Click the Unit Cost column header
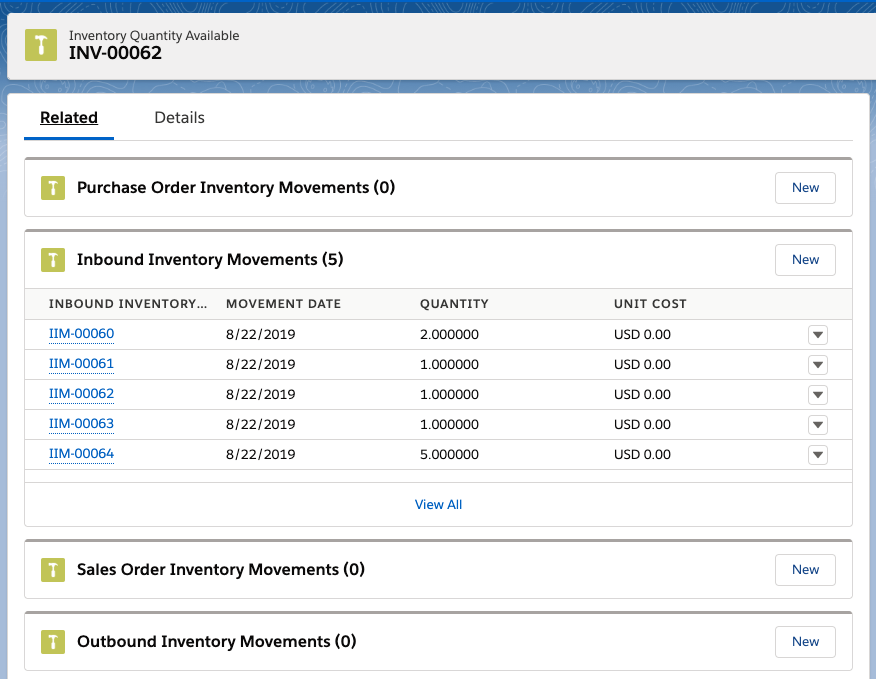Image resolution: width=876 pixels, height=679 pixels. (x=650, y=303)
